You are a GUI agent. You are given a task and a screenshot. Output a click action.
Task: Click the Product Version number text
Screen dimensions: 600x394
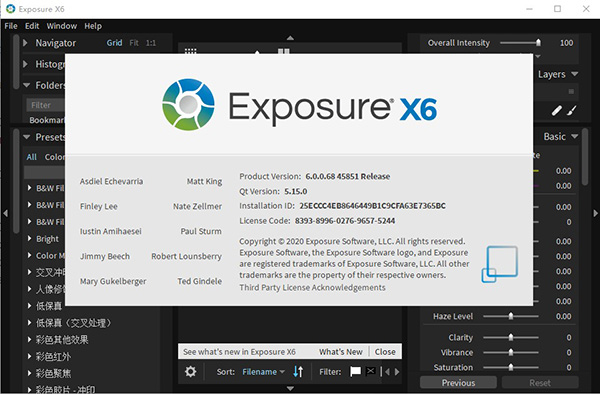click(x=347, y=176)
